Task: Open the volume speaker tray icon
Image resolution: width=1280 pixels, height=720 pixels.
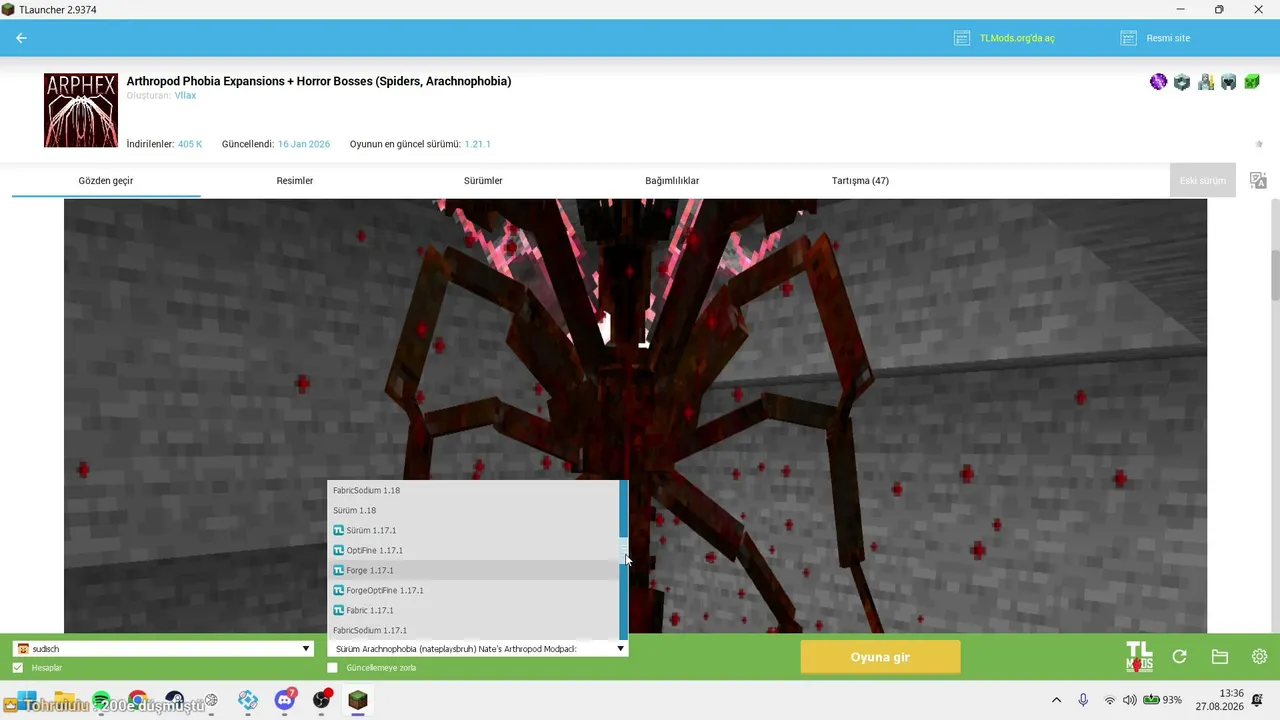Action: click(x=1130, y=700)
